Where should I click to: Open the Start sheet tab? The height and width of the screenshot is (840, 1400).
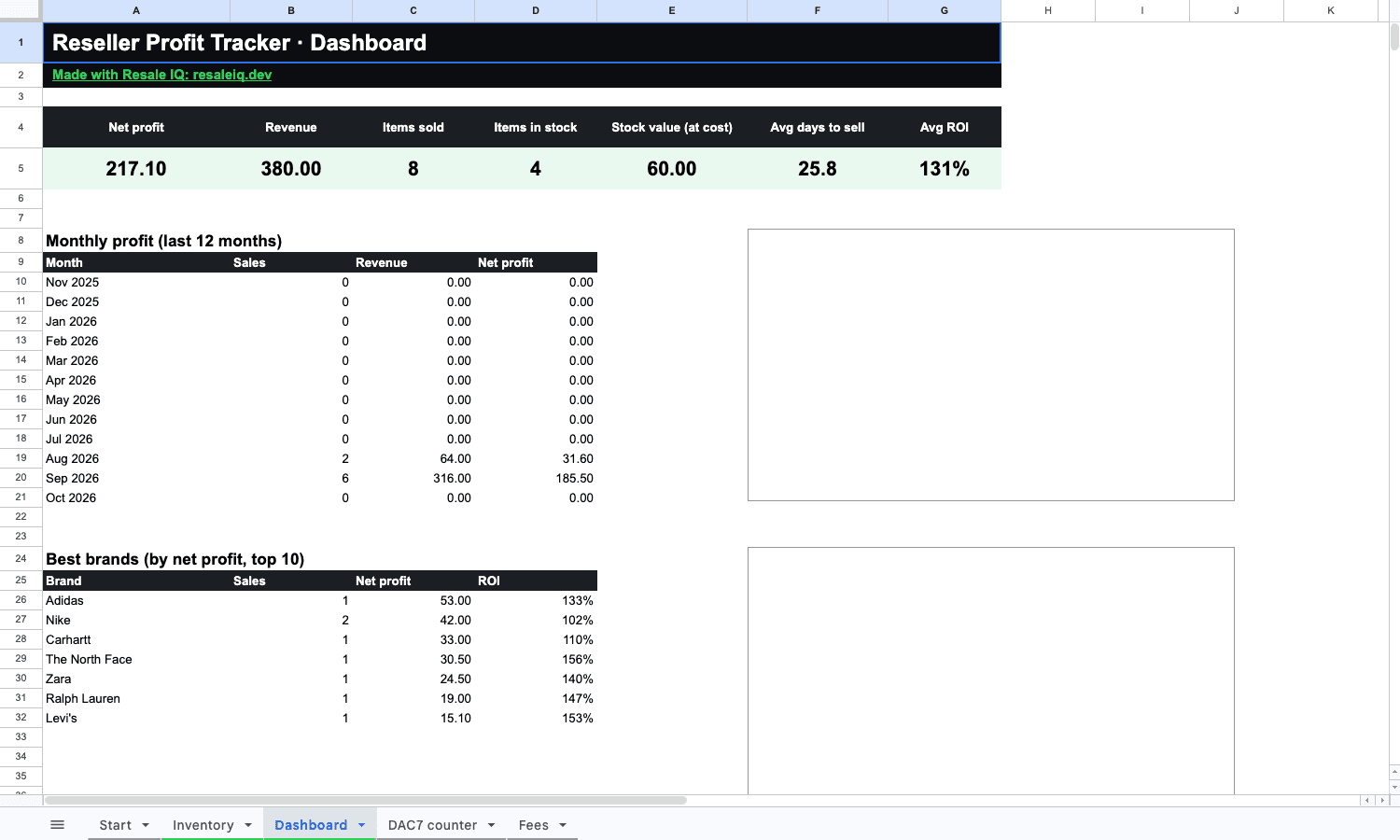coord(115,825)
